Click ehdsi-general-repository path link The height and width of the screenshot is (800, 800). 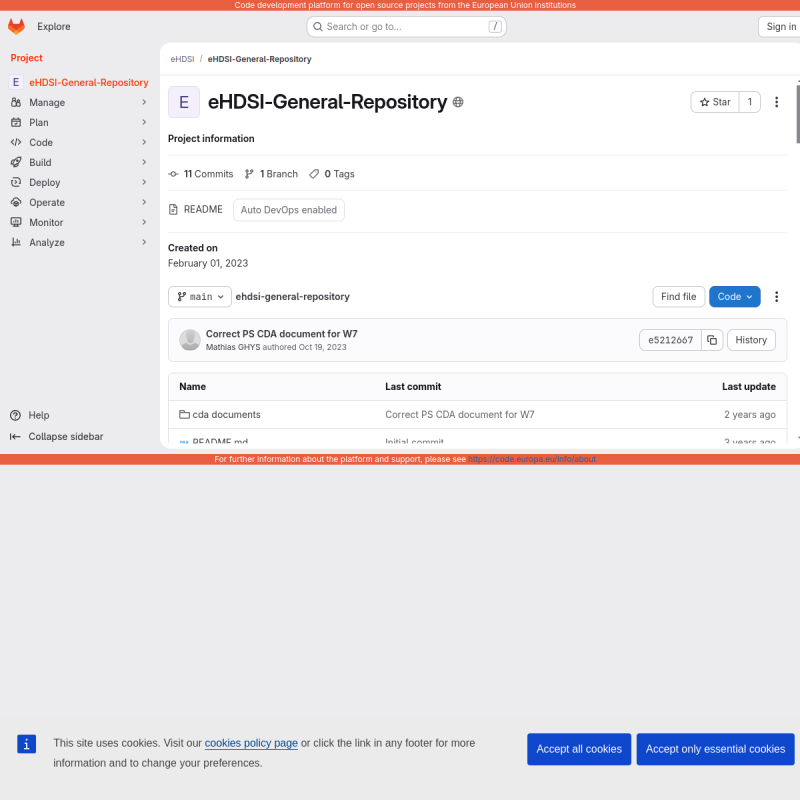[x=292, y=296]
